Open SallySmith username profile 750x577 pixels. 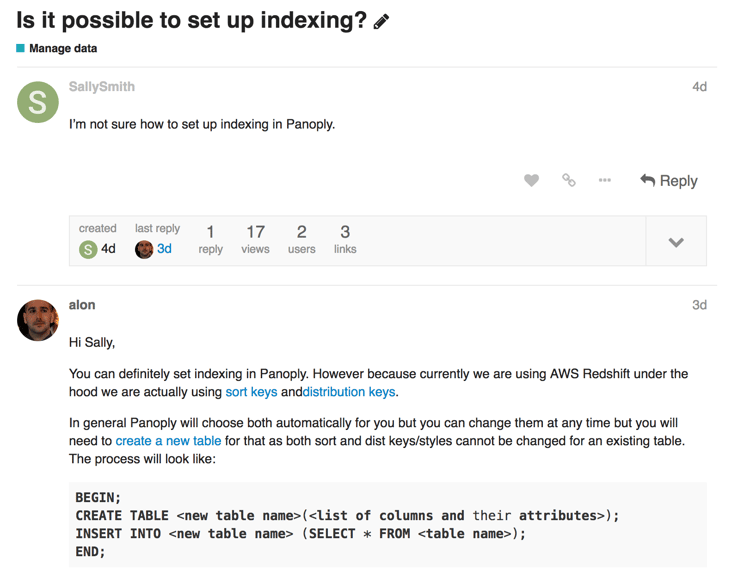(102, 87)
